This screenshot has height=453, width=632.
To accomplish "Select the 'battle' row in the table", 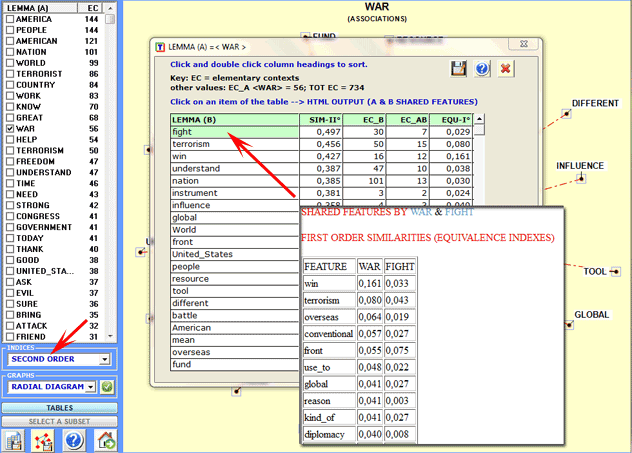I will point(234,316).
